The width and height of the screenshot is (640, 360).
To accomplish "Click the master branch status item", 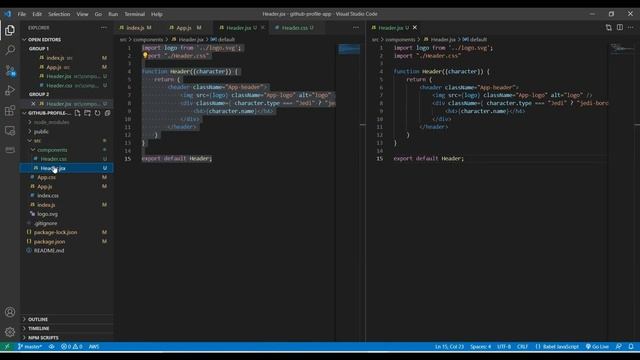I will pos(30,347).
